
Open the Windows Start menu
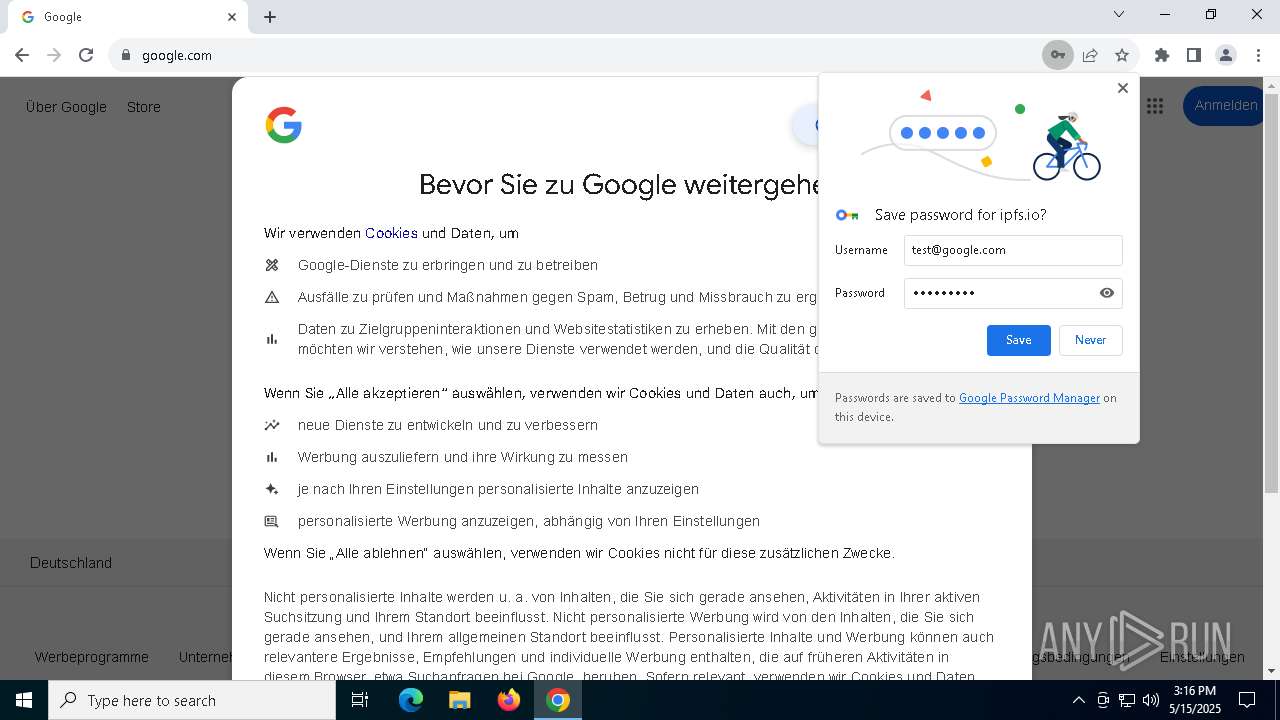pyautogui.click(x=24, y=700)
